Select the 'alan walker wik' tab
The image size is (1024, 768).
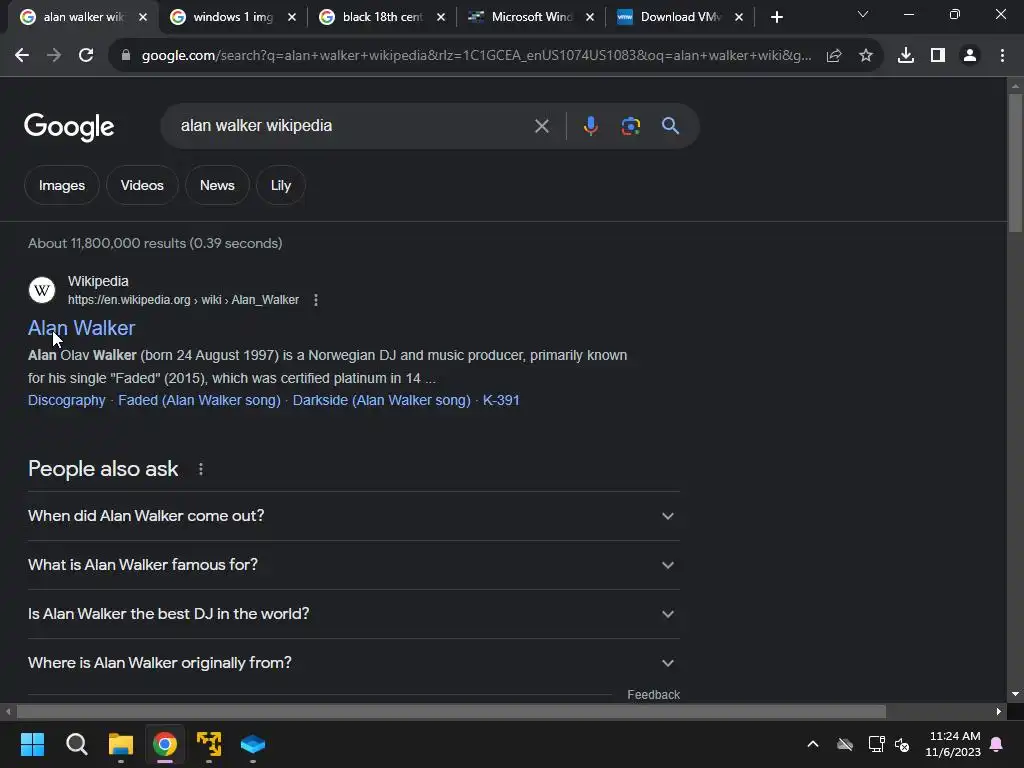tap(83, 17)
